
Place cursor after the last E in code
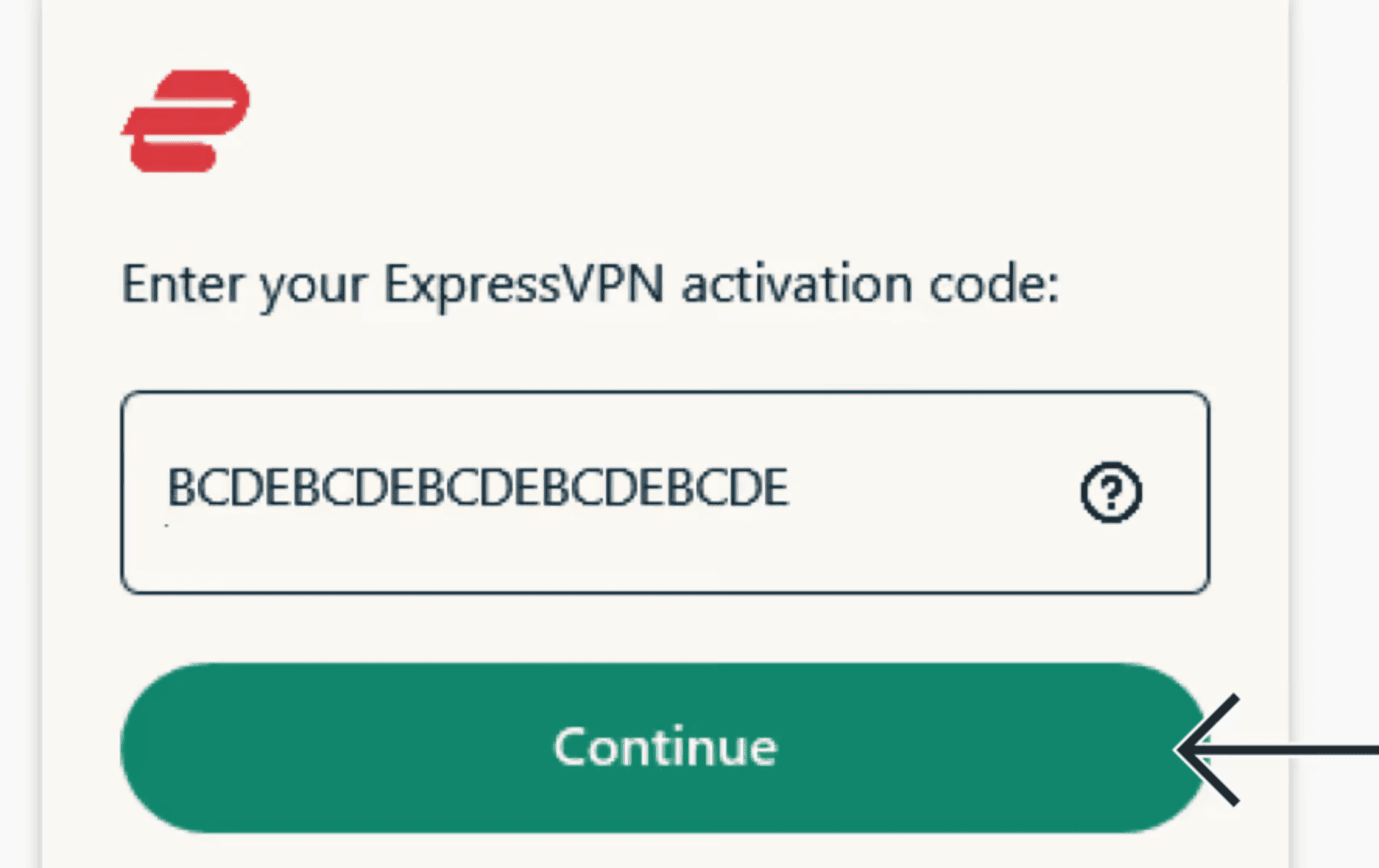790,488
